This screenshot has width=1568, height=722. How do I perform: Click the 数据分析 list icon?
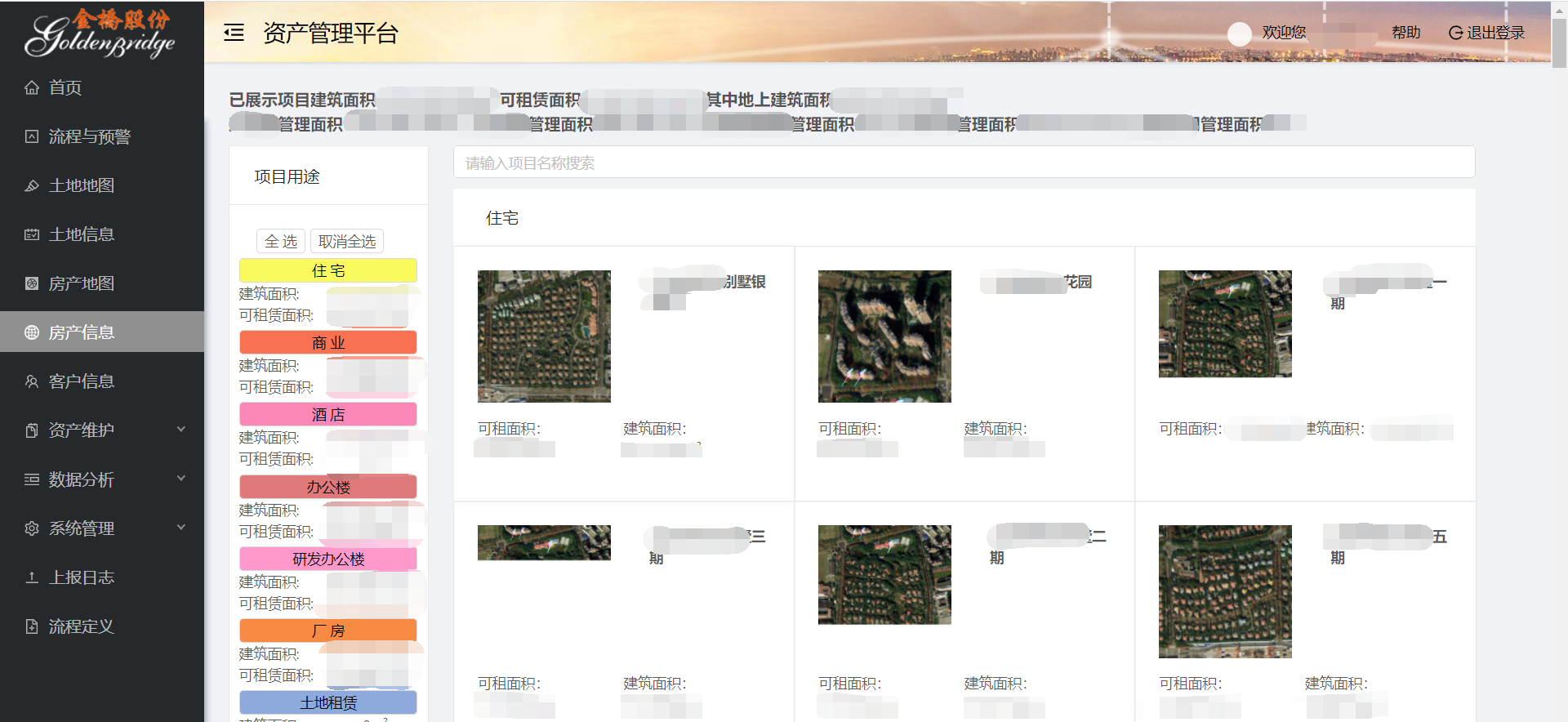click(x=32, y=479)
